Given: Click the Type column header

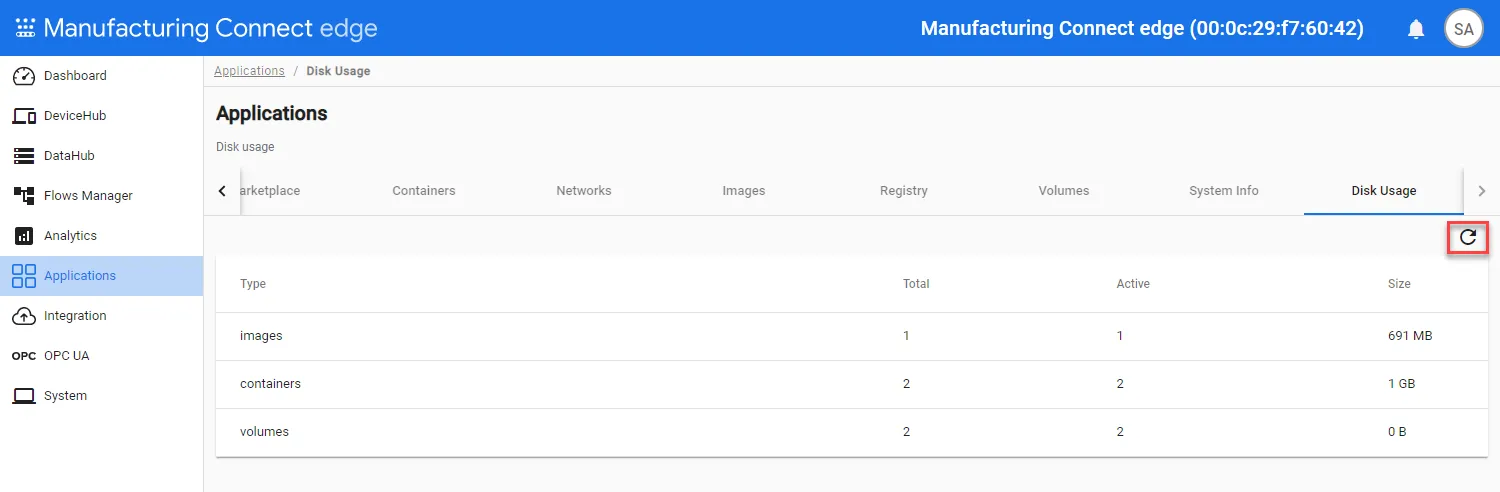Looking at the screenshot, I should [x=253, y=284].
